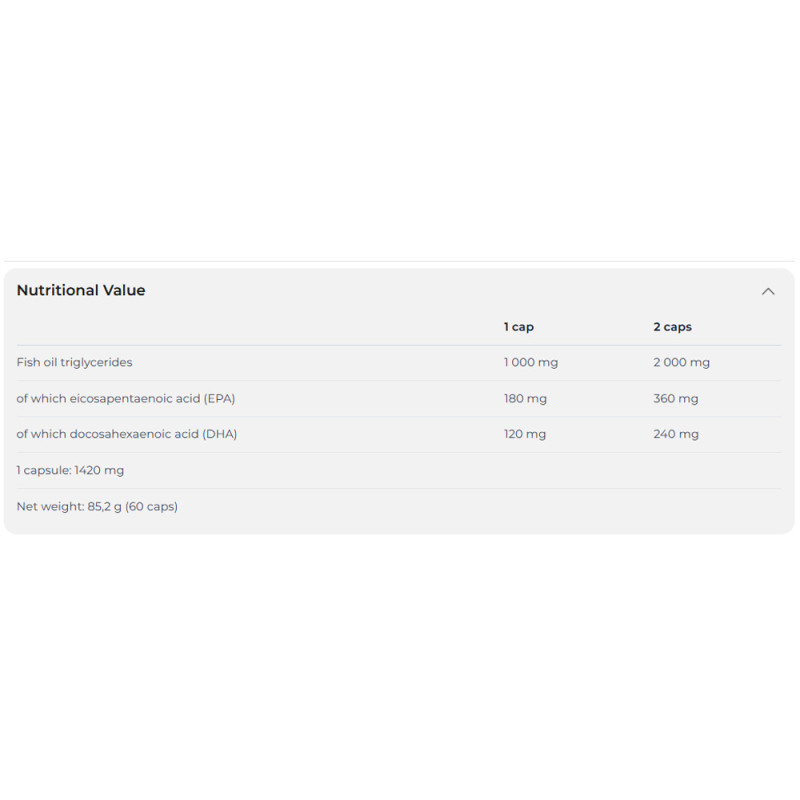Click the 1 000 mg value
800x800 pixels.
coord(531,362)
